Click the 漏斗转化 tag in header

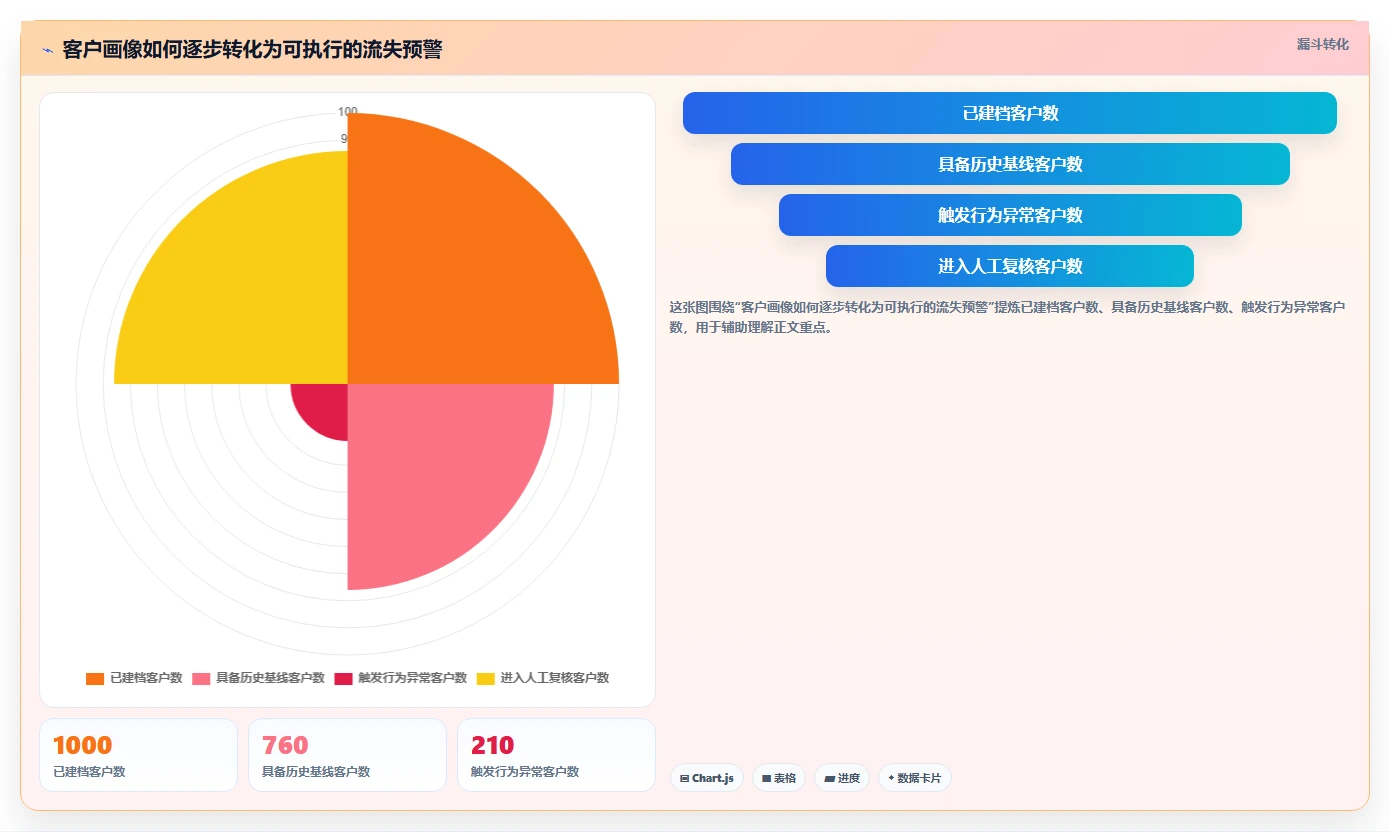(x=1322, y=44)
